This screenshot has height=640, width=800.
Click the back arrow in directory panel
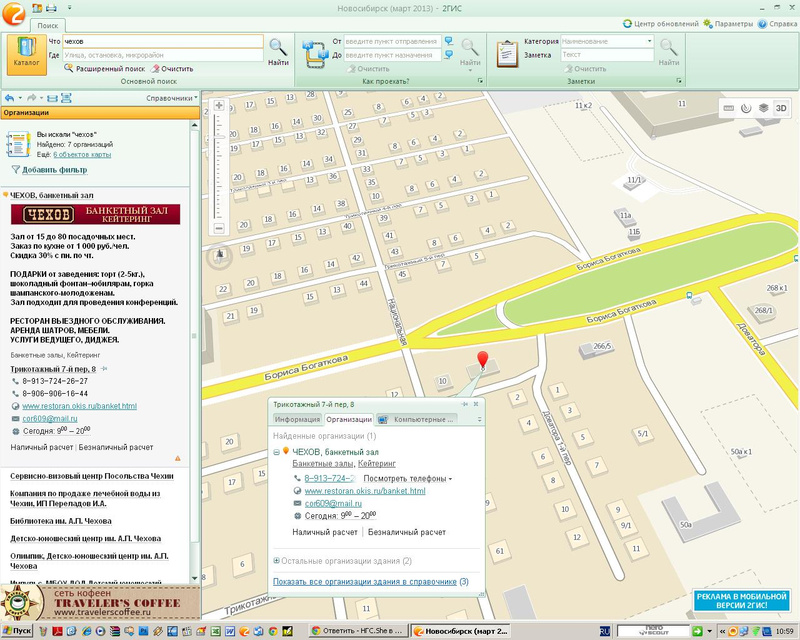pyautogui.click(x=9, y=98)
